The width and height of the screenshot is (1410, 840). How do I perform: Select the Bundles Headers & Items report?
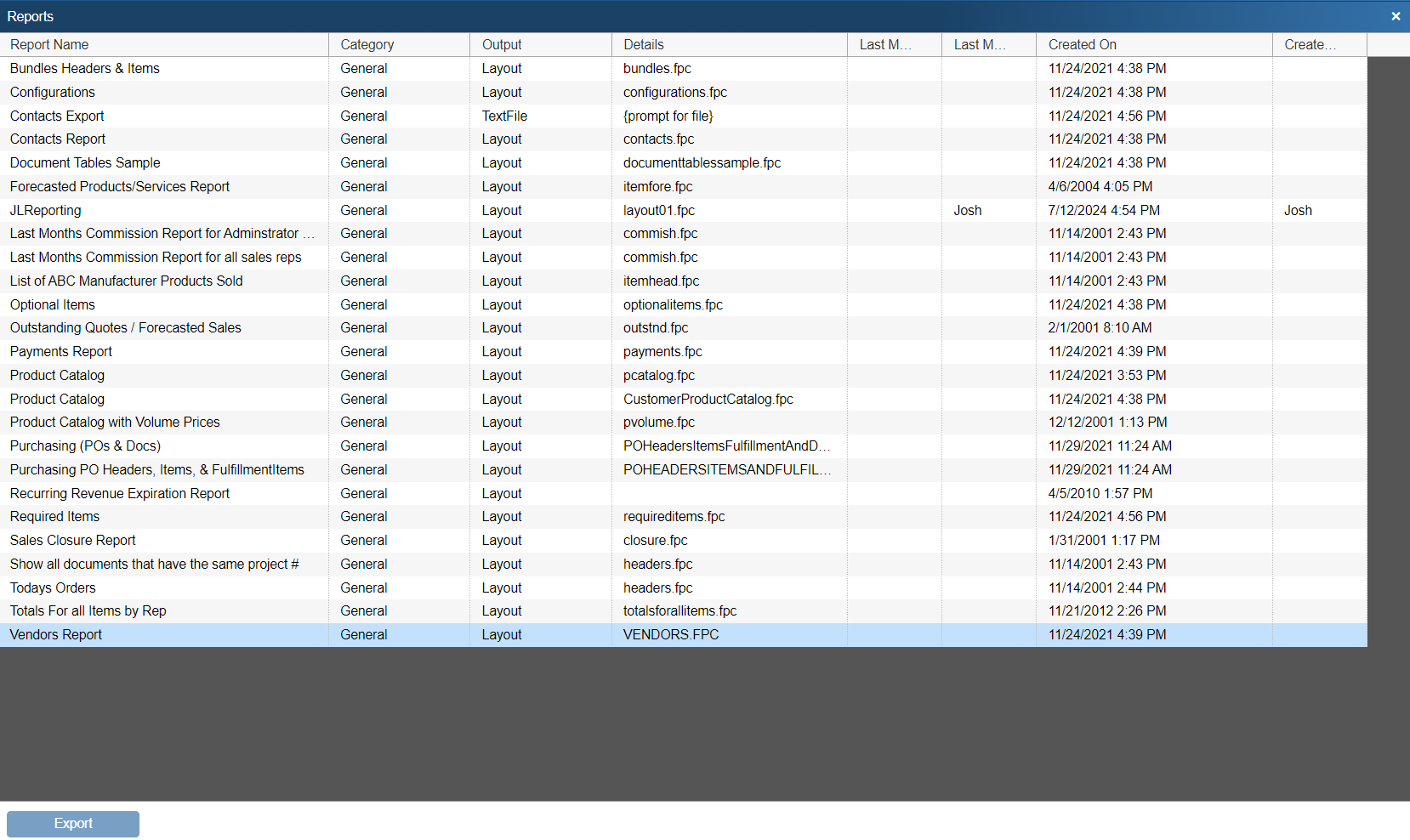85,69
